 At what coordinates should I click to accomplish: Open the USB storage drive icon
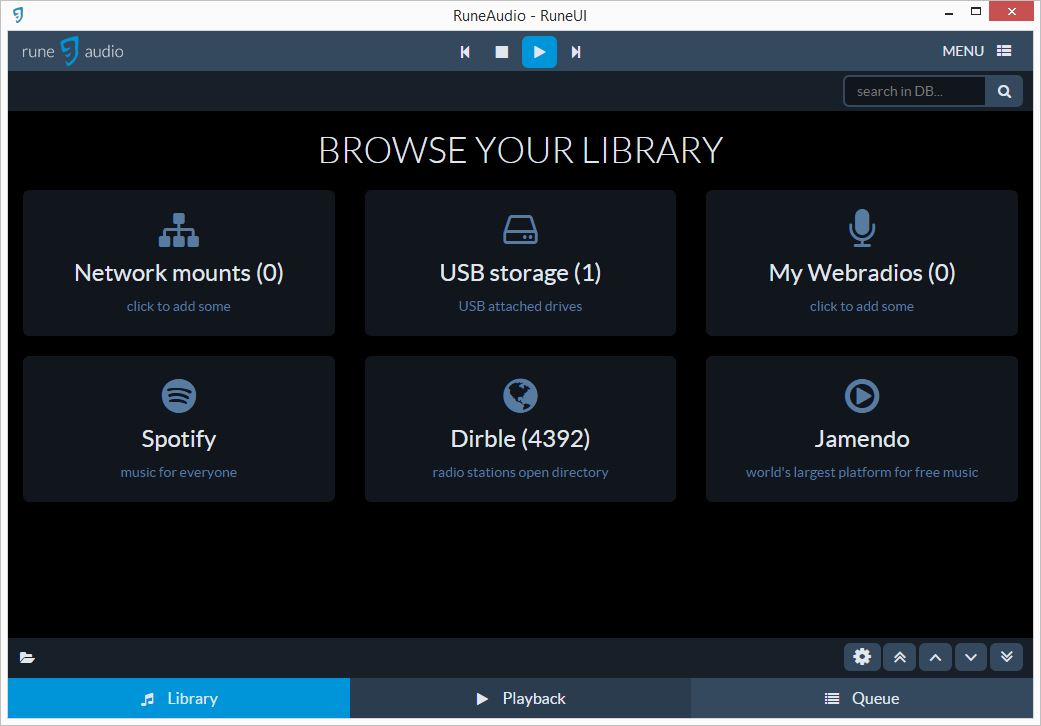pos(520,230)
